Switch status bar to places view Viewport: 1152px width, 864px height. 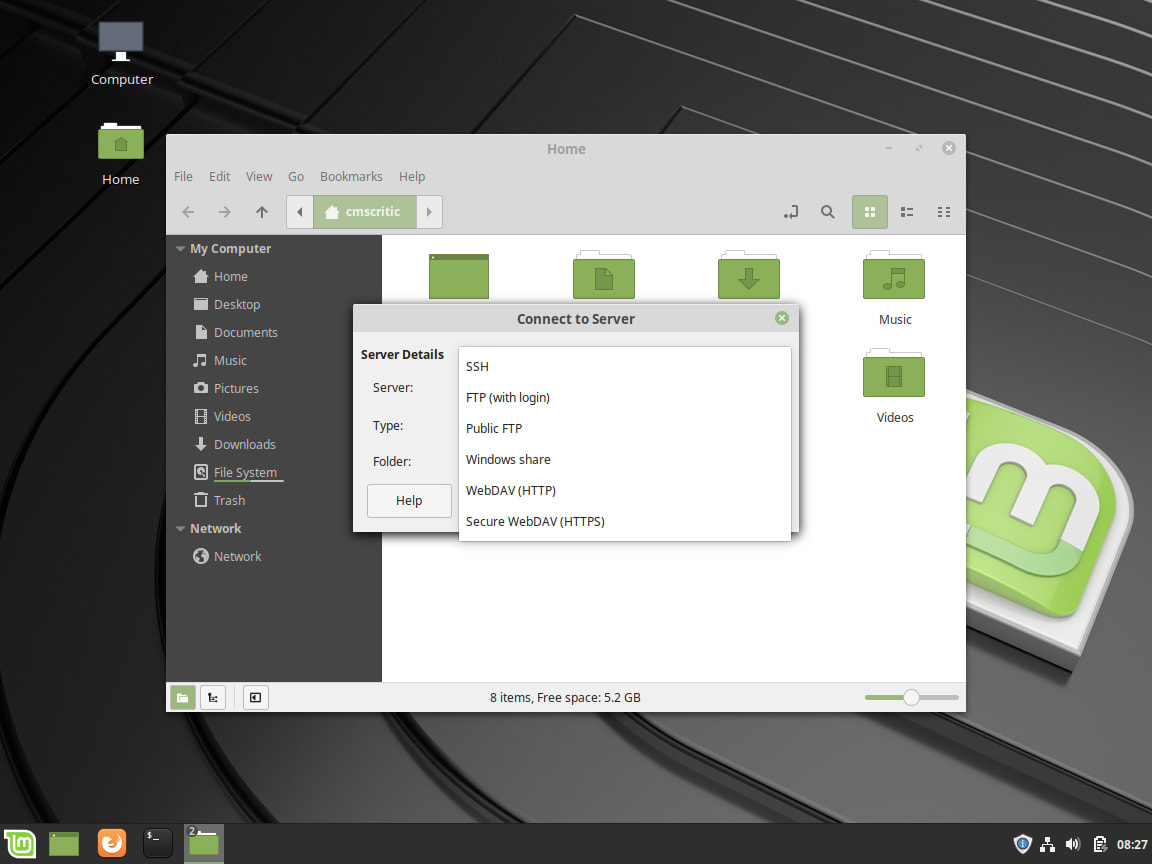coord(182,697)
